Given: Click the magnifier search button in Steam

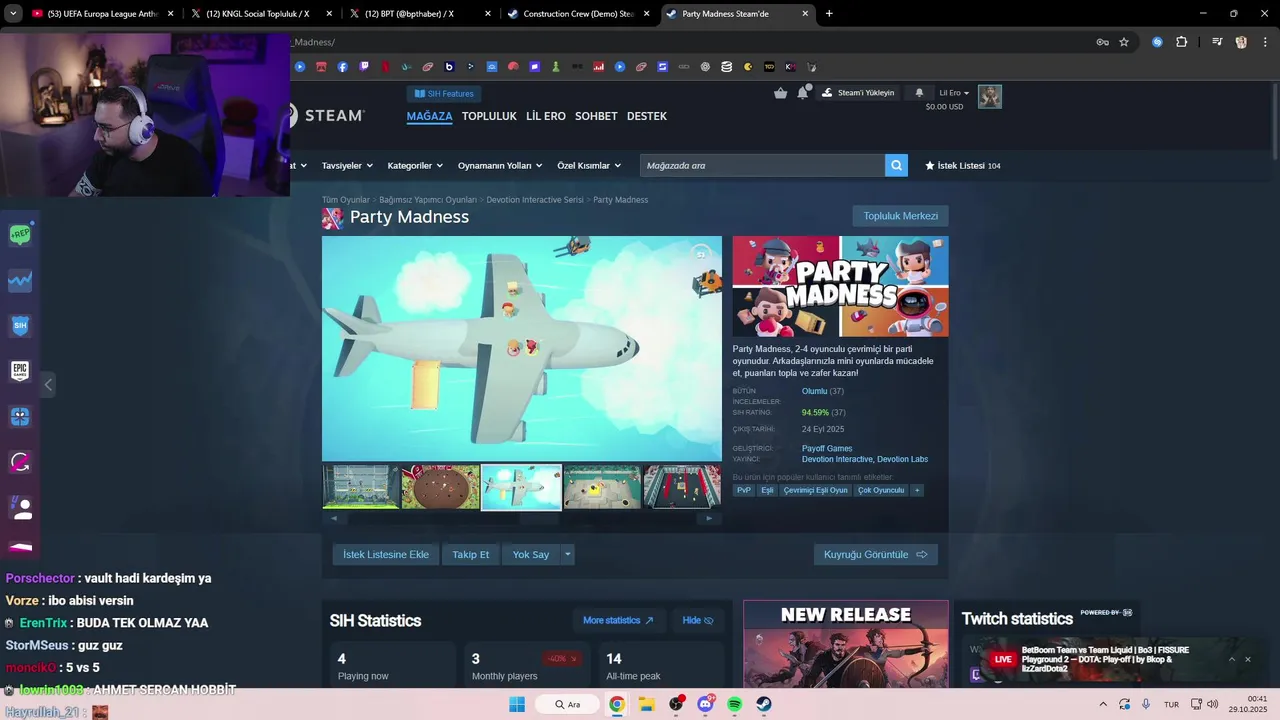Looking at the screenshot, I should (896, 165).
